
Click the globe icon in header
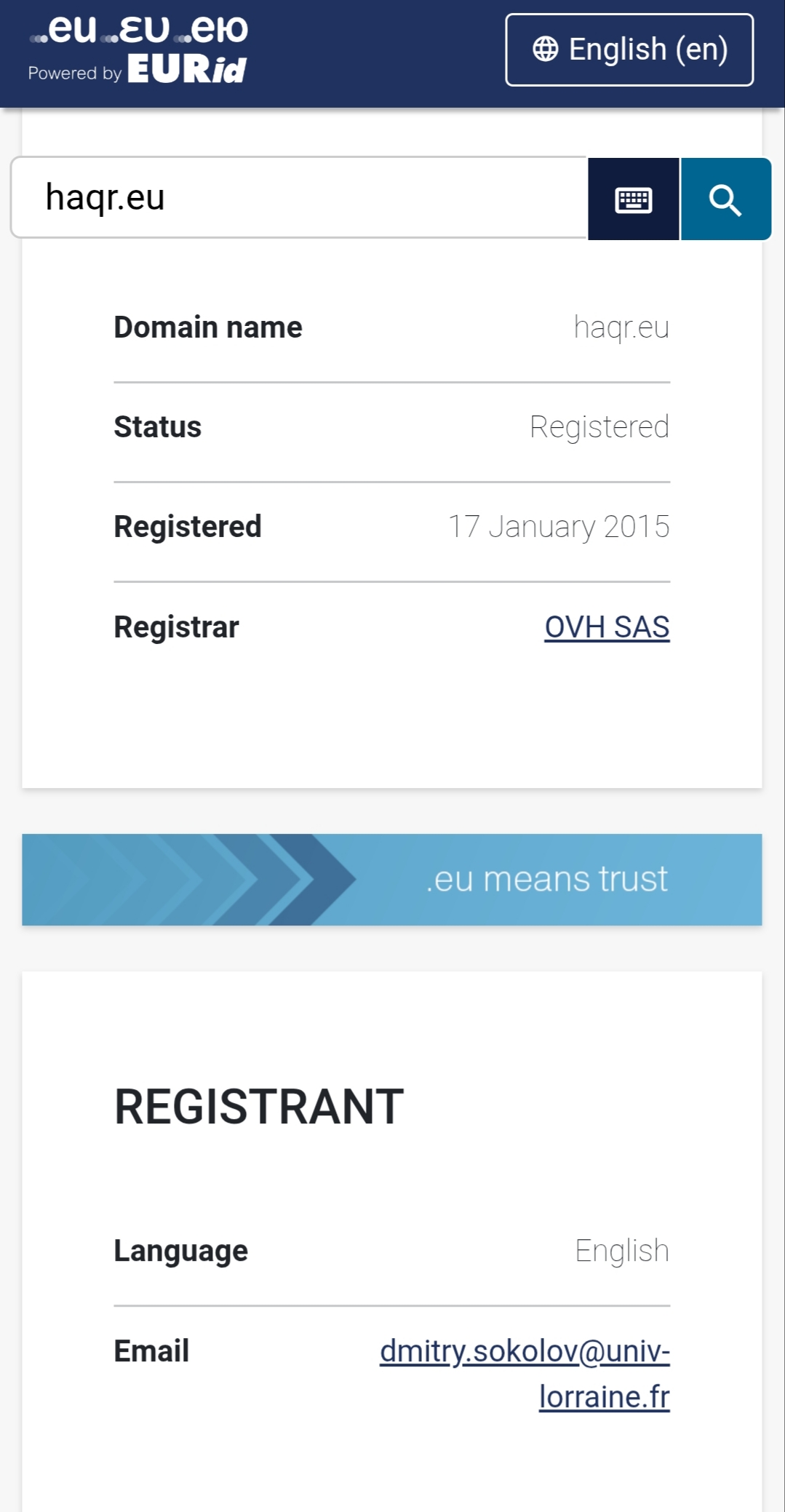(546, 49)
